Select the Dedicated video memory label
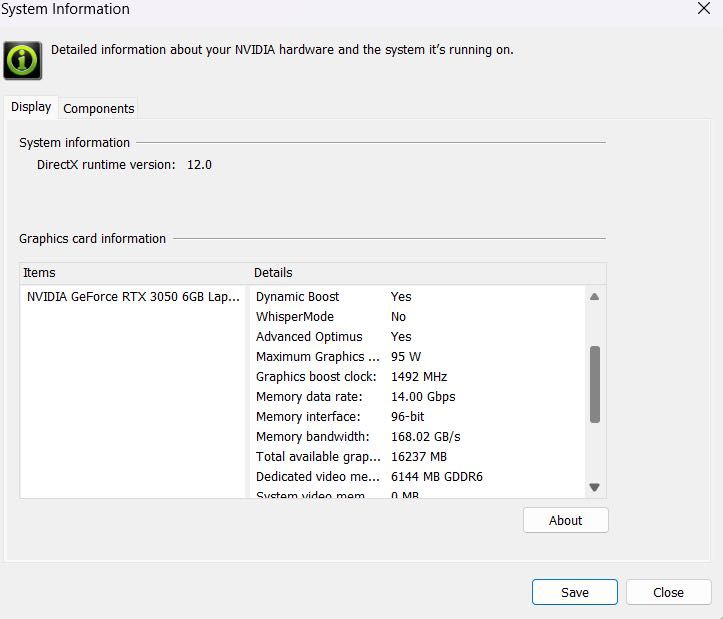The height and width of the screenshot is (619, 723). 318,476
